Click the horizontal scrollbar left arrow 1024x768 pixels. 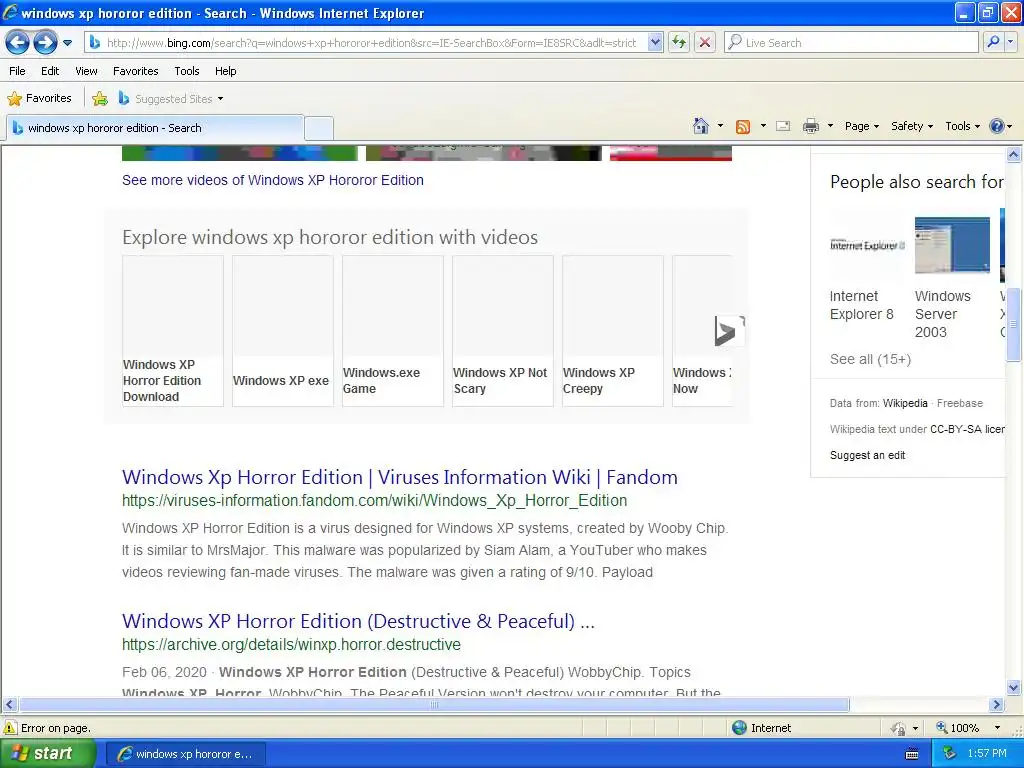(x=9, y=705)
